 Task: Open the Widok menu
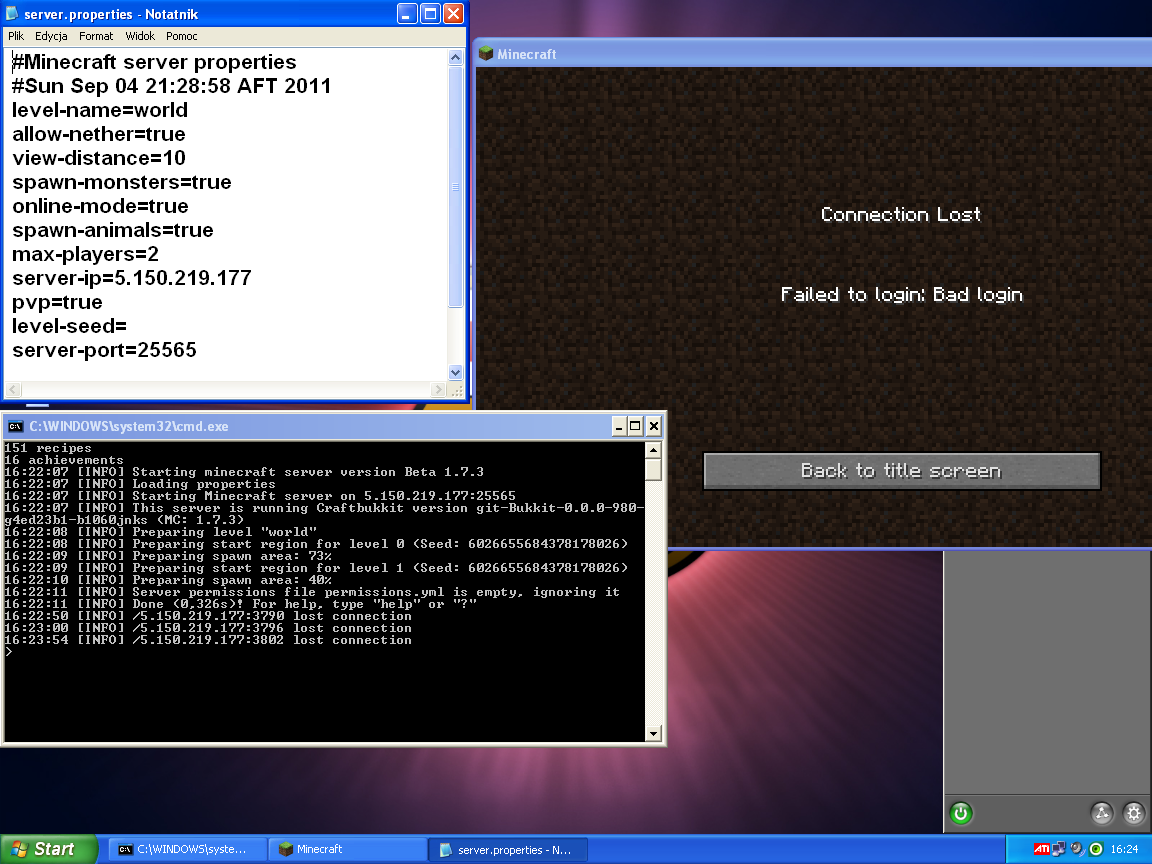[x=140, y=36]
